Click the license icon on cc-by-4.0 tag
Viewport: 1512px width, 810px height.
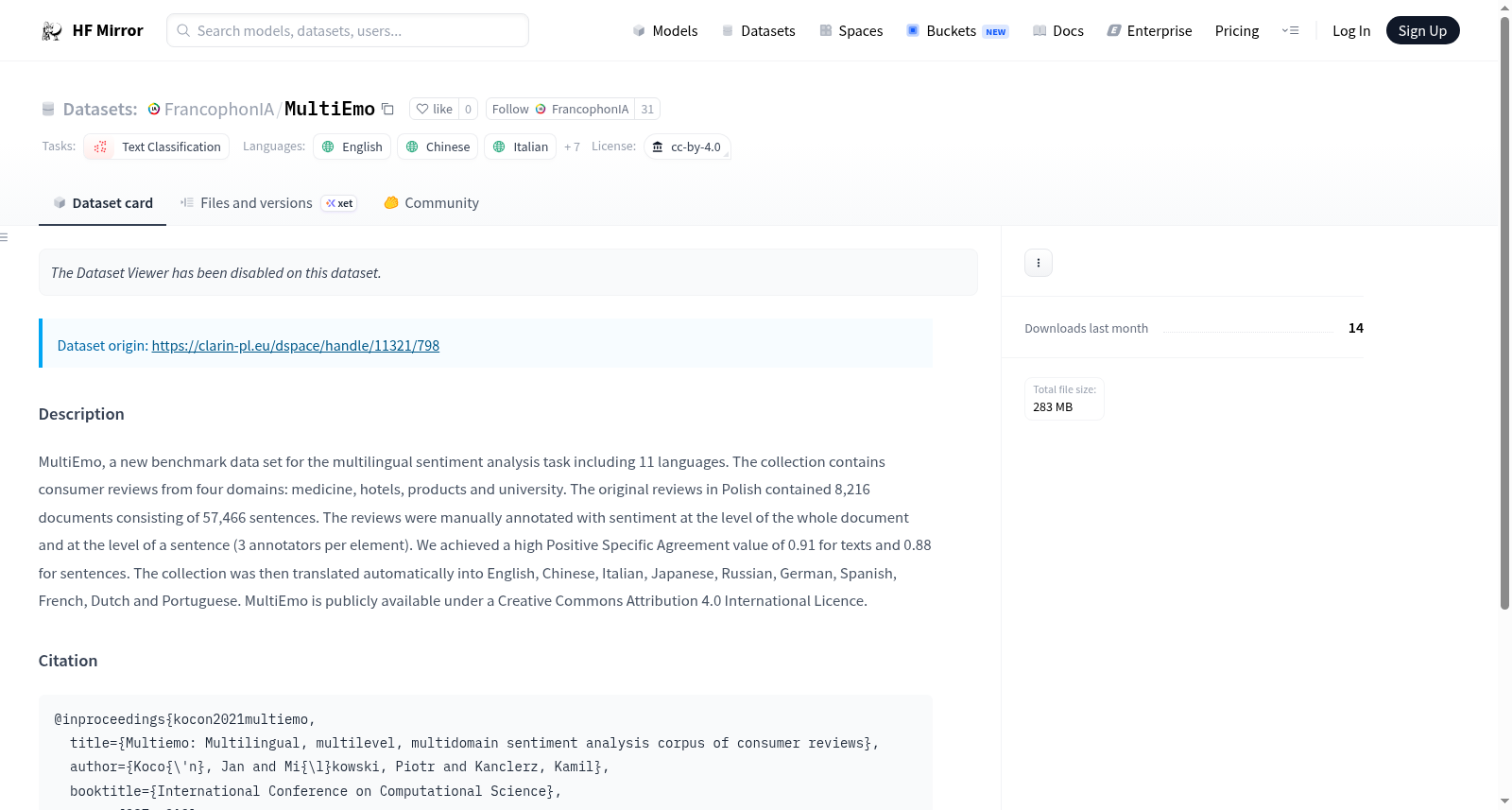tap(658, 146)
